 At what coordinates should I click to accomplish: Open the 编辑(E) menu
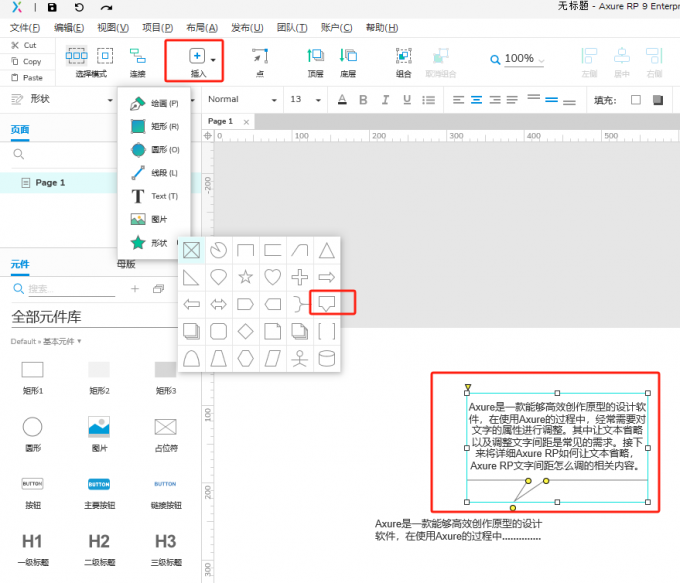69,28
